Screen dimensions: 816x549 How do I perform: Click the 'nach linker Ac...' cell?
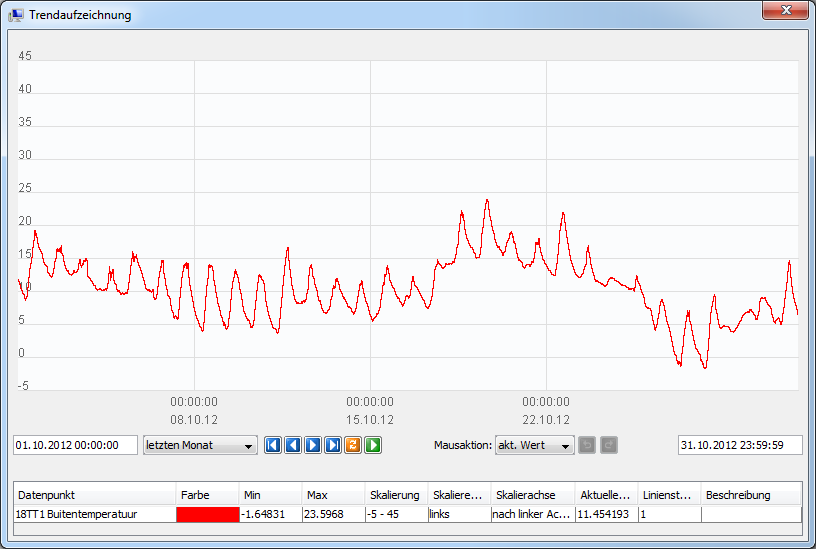pos(533,514)
